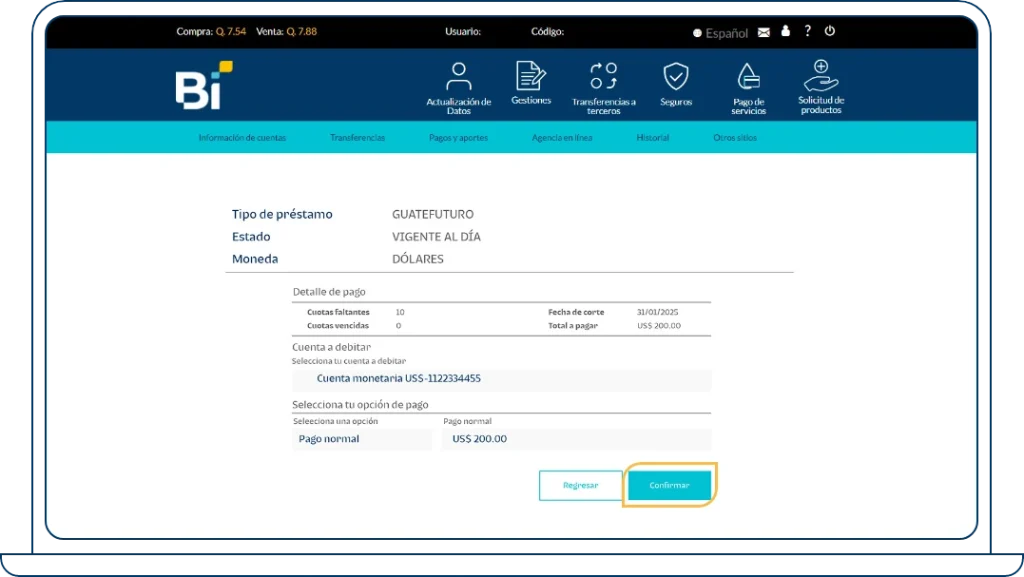Open the Pago normal option dropdown
Screen dimensions: 1024x577
point(361,439)
